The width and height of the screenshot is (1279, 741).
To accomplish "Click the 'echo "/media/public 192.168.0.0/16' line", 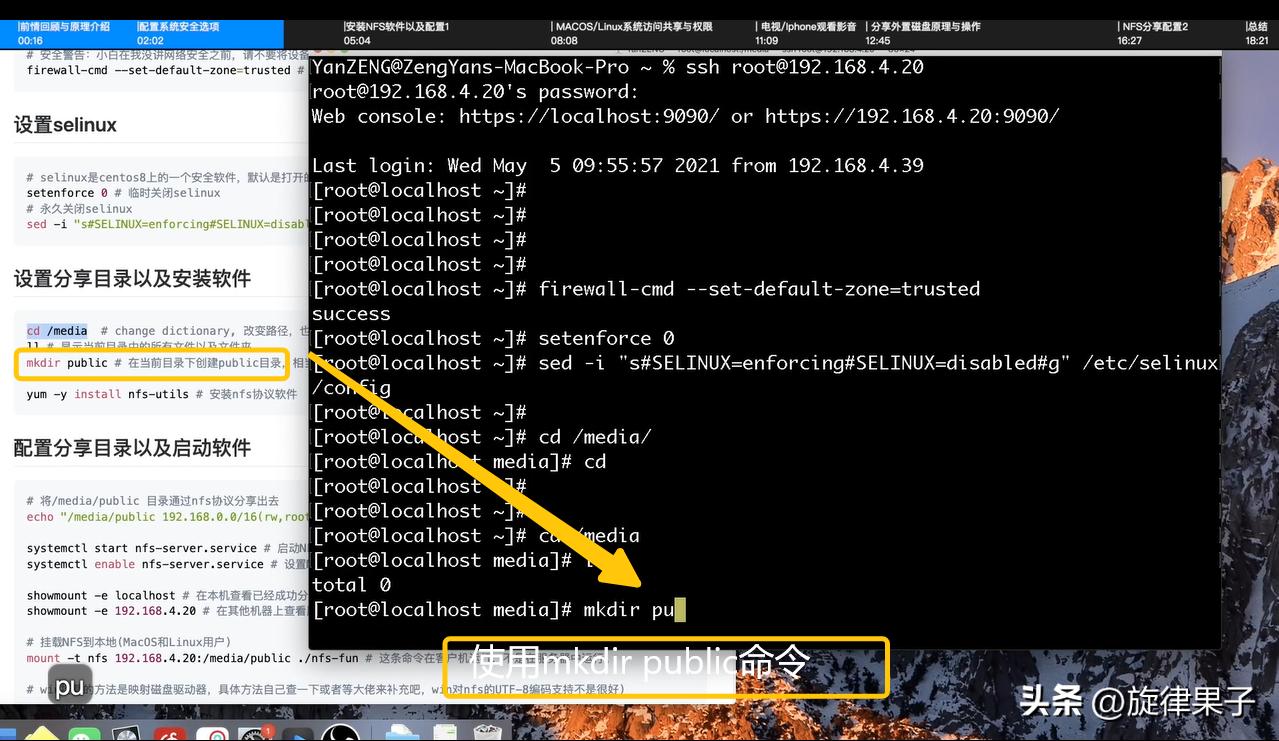I will 167,516.
